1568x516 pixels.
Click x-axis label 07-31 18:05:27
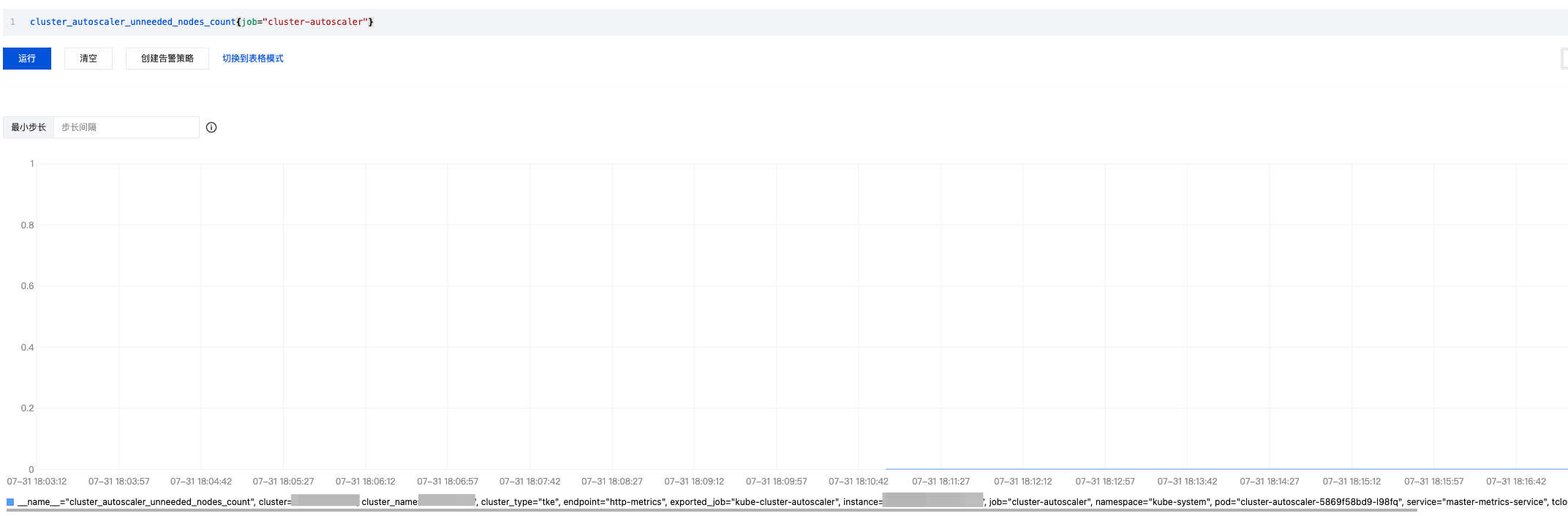283,482
